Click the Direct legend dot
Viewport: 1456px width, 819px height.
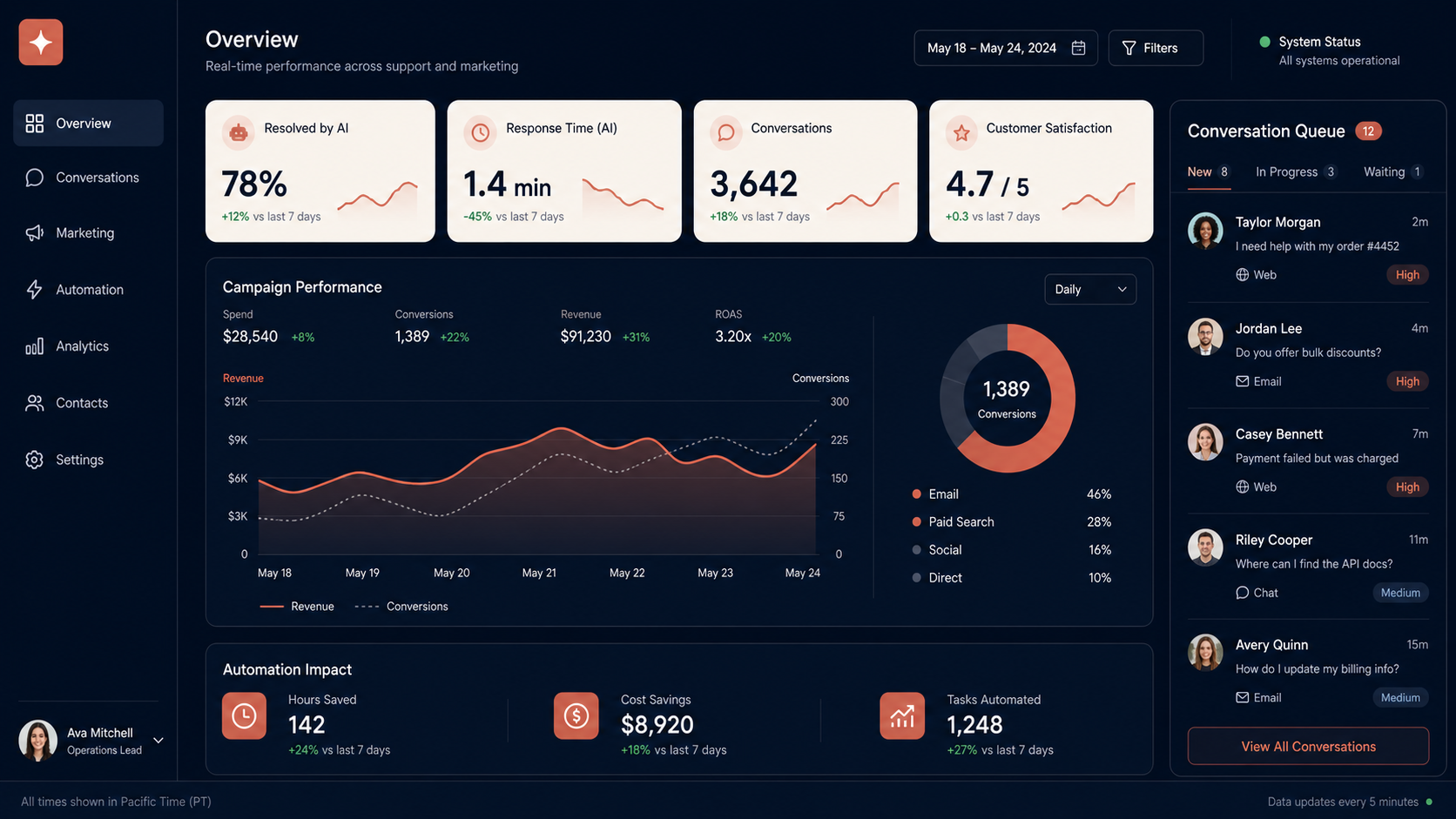pyautogui.click(x=916, y=578)
